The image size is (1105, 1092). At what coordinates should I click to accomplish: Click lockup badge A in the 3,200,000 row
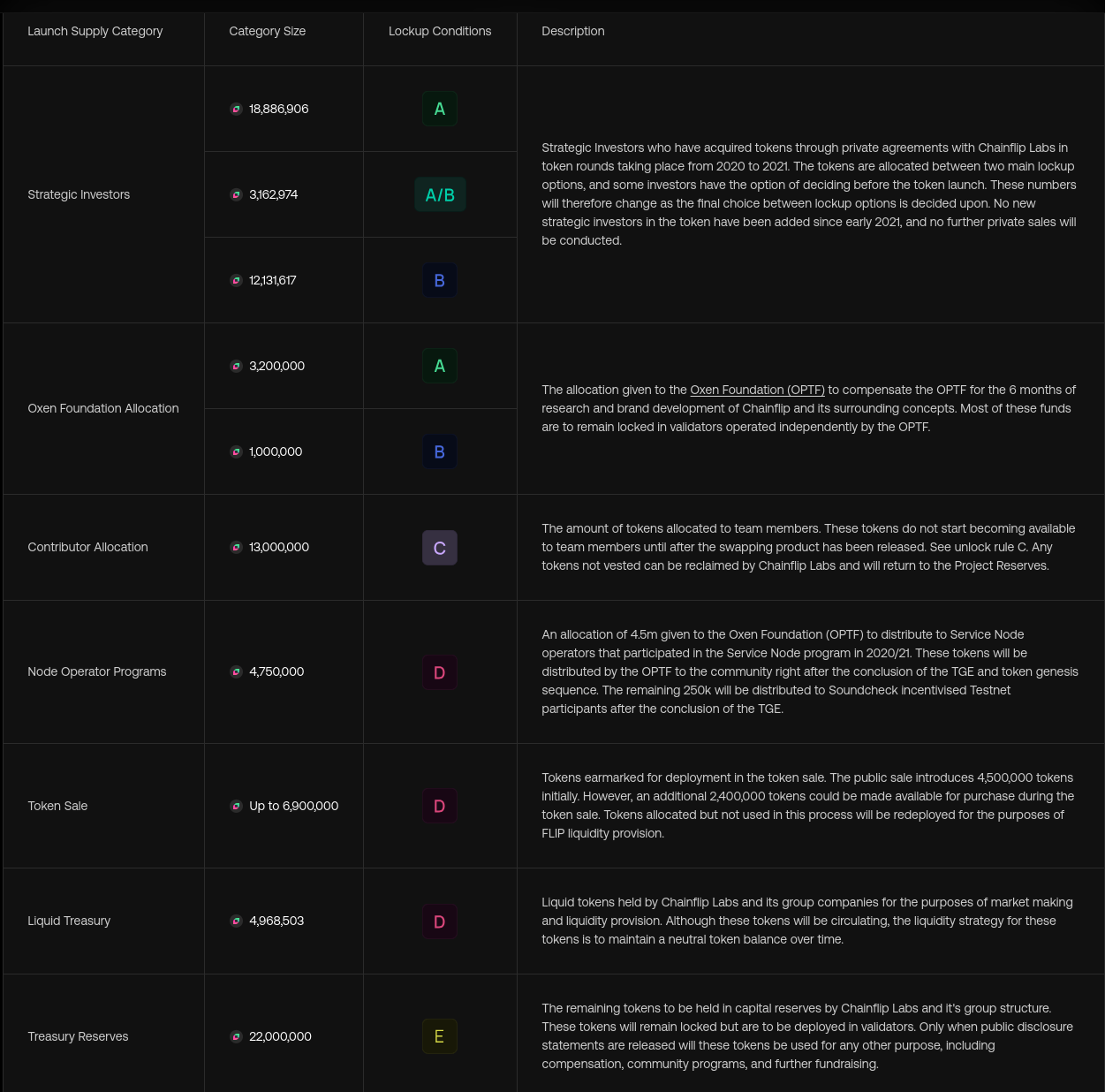(440, 366)
